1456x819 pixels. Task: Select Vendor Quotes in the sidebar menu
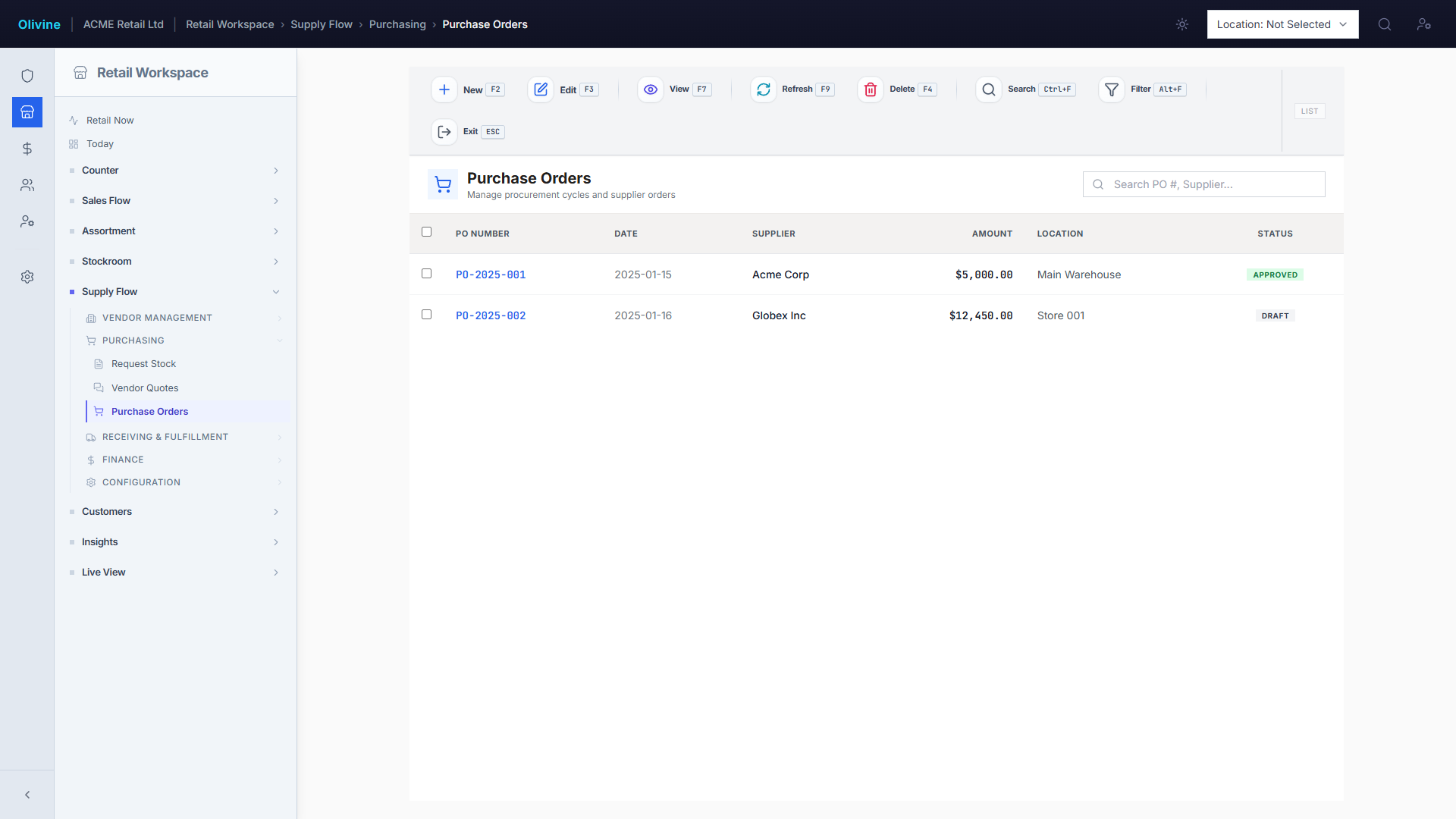(145, 388)
